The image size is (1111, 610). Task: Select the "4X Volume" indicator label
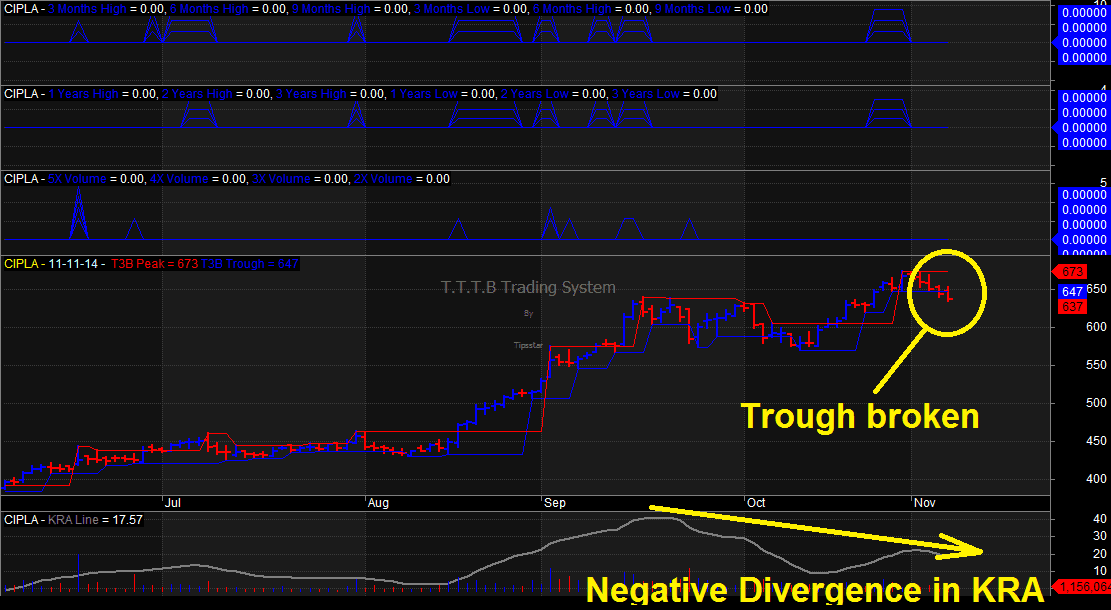179,179
